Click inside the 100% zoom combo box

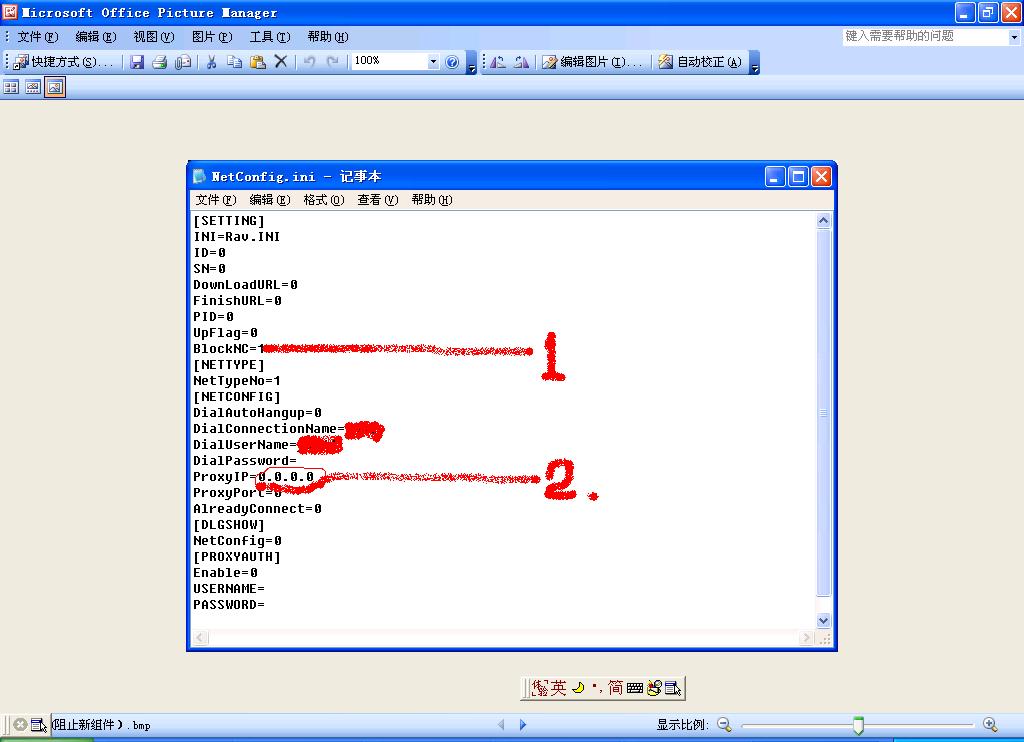tap(389, 61)
